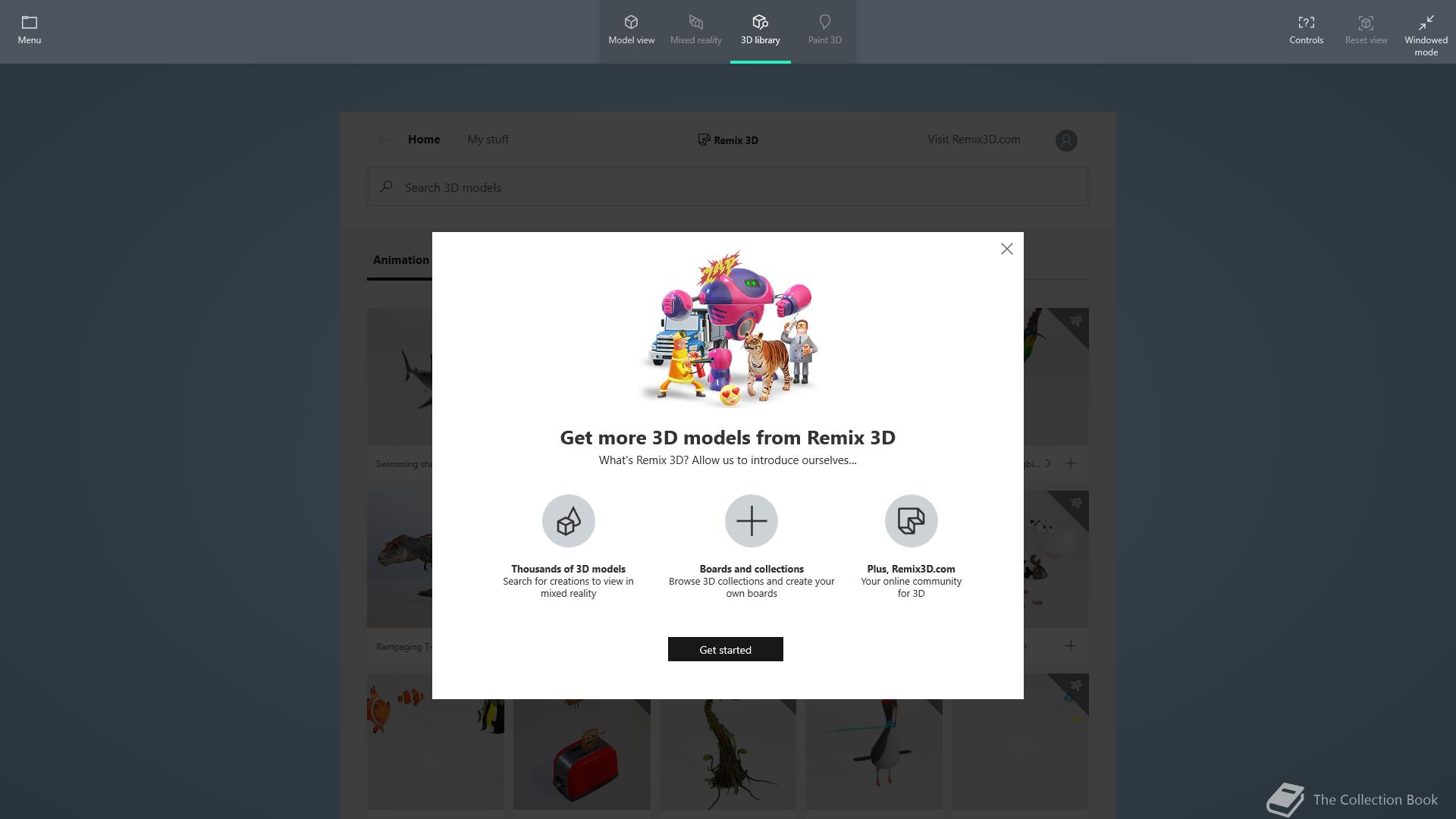Open the Visit Remix3D.com link
Viewport: 1456px width, 819px height.
pyautogui.click(x=974, y=140)
